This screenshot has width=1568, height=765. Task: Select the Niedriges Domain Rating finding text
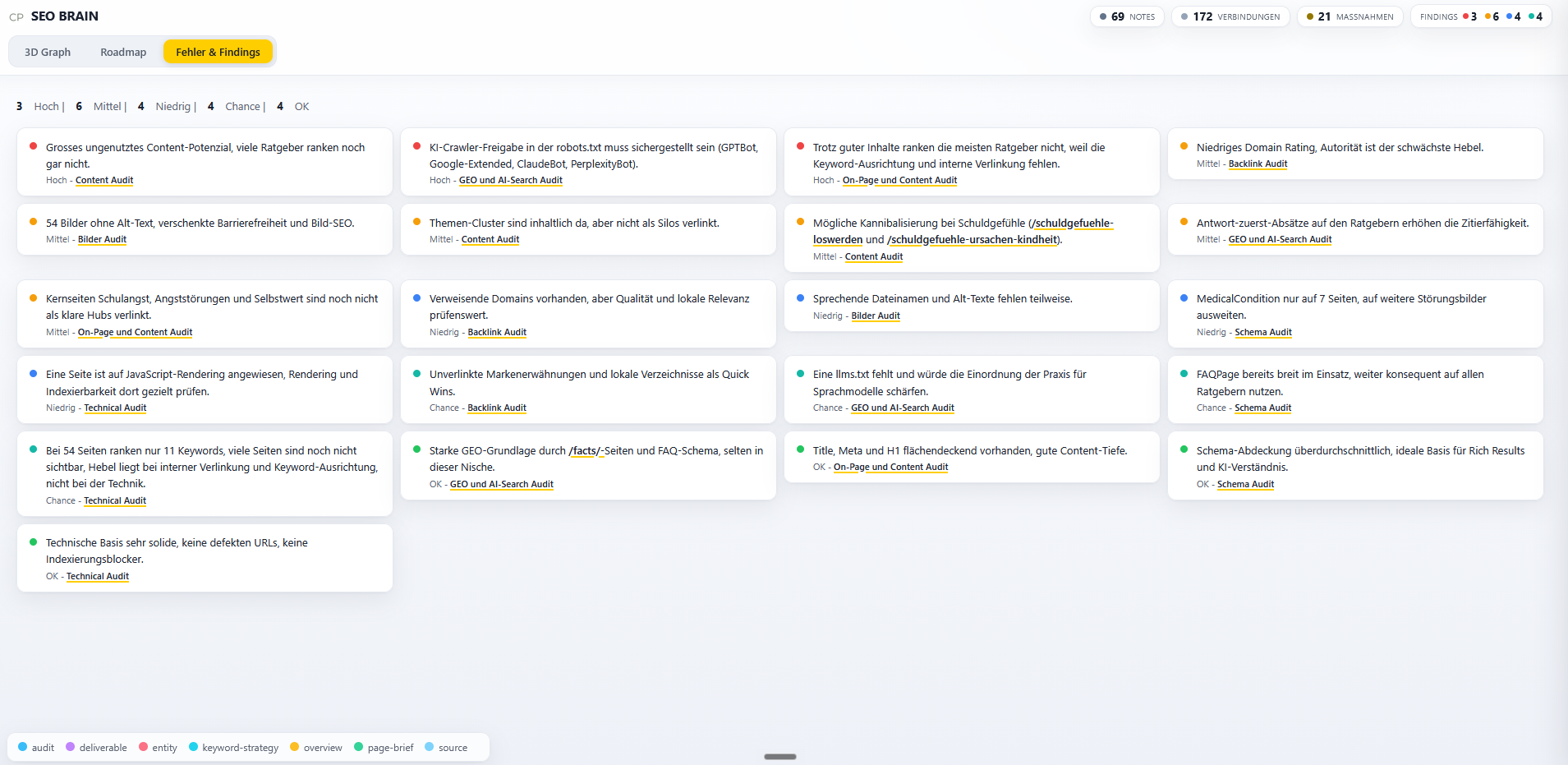pos(1340,148)
